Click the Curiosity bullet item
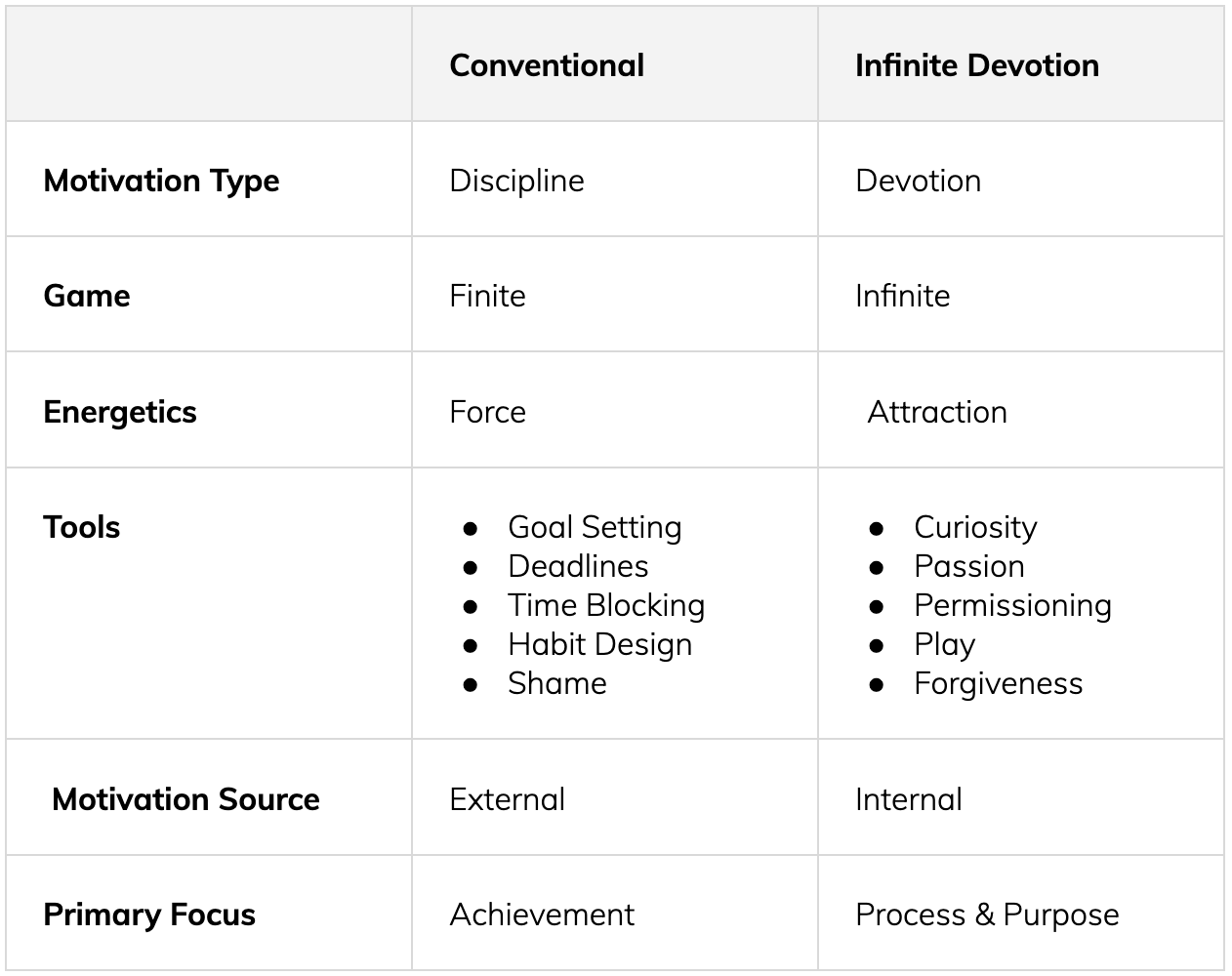This screenshot has width=1232, height=976. click(975, 528)
